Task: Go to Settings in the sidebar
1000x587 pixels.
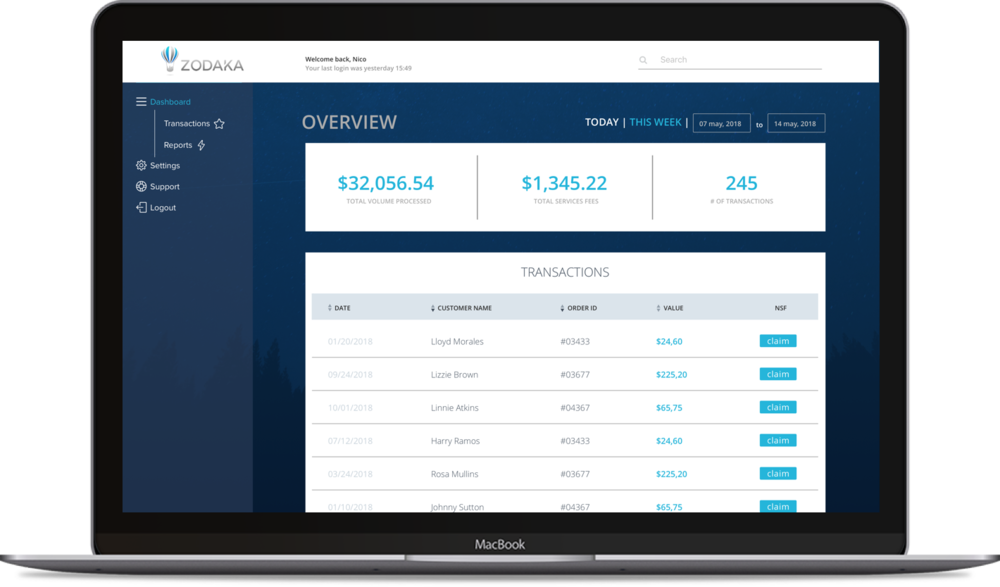Action: point(165,165)
